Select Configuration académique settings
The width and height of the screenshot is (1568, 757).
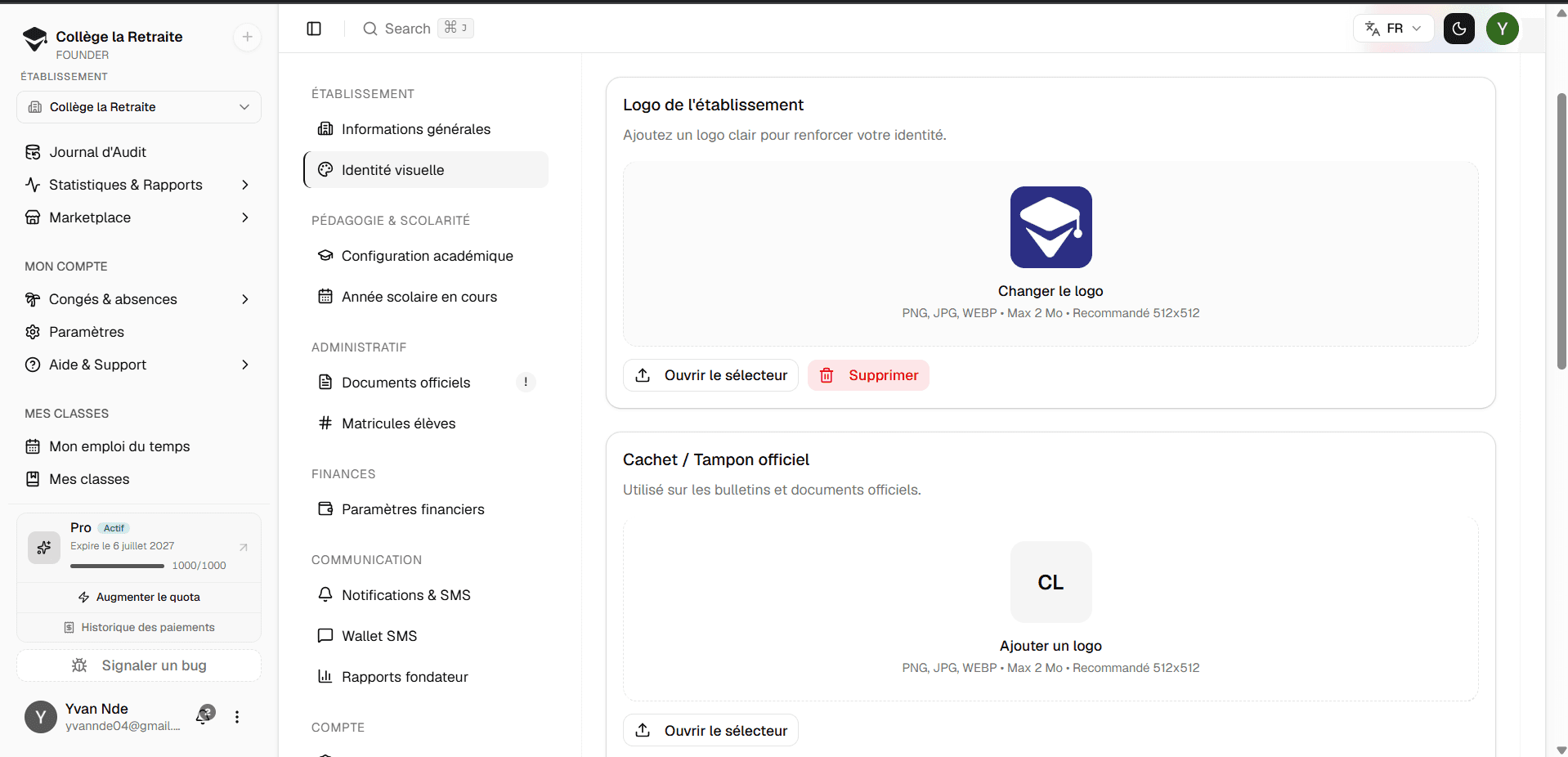[426, 256]
